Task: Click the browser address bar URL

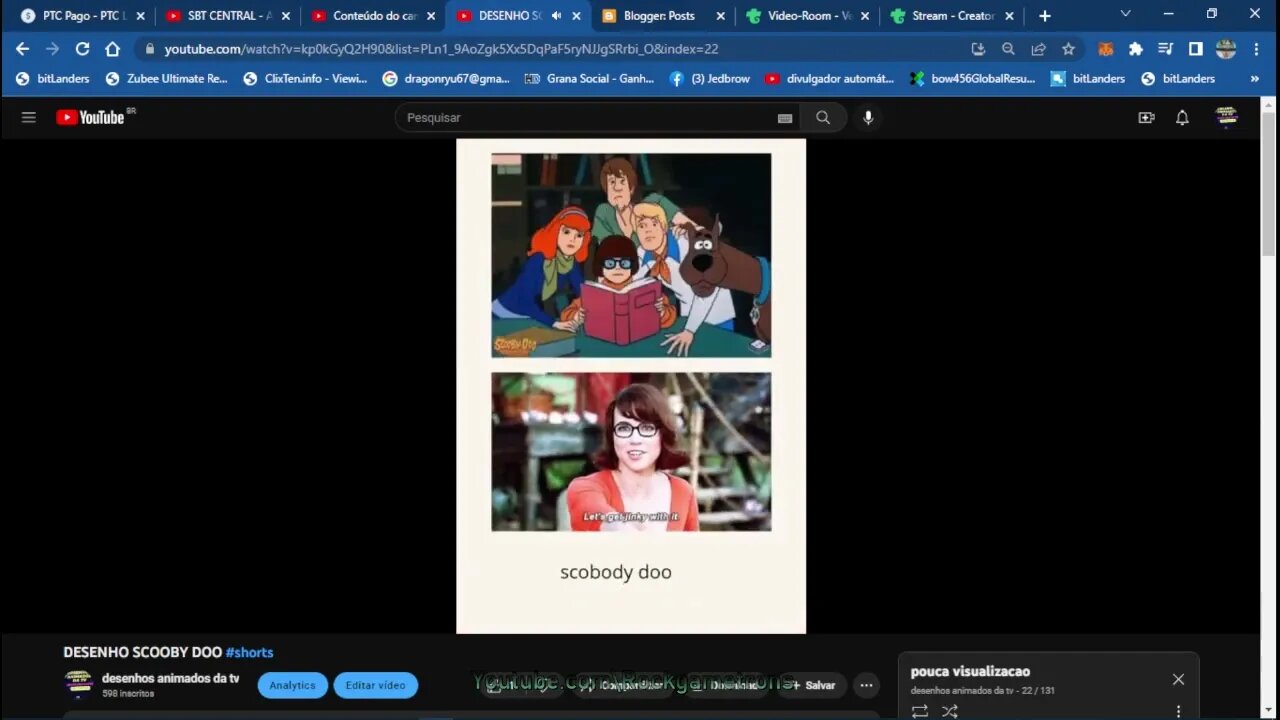Action: click(x=441, y=49)
